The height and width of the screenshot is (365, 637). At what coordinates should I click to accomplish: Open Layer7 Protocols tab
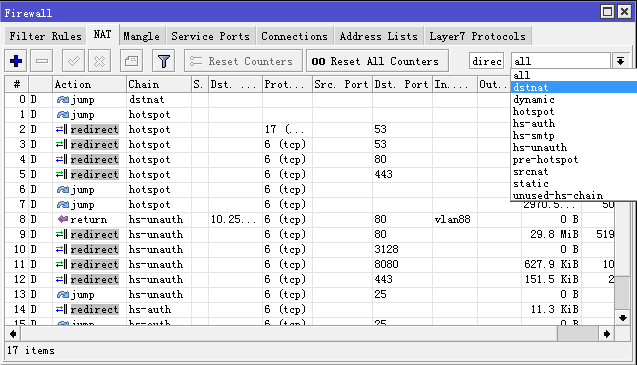tap(478, 36)
